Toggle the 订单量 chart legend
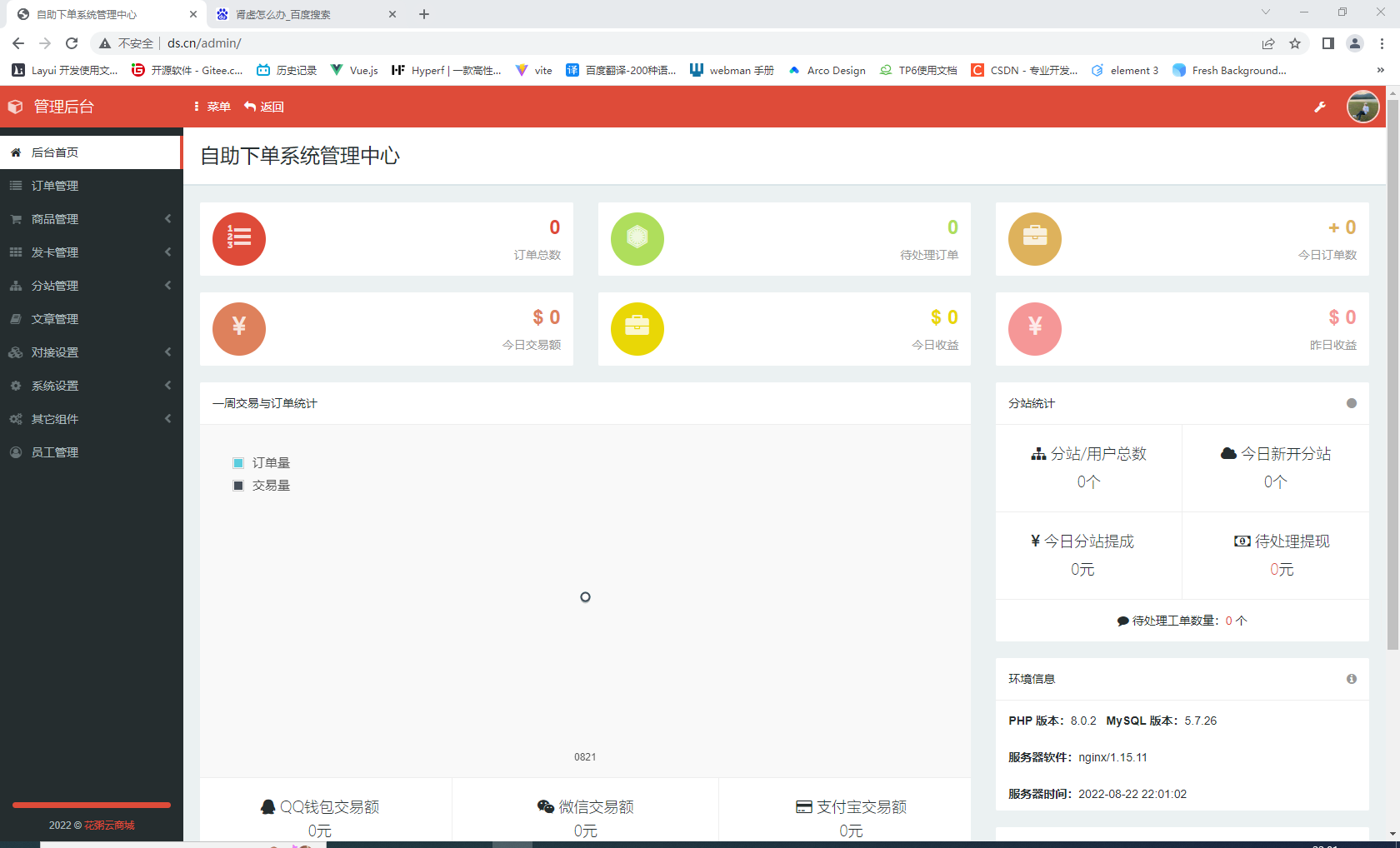 [x=262, y=462]
